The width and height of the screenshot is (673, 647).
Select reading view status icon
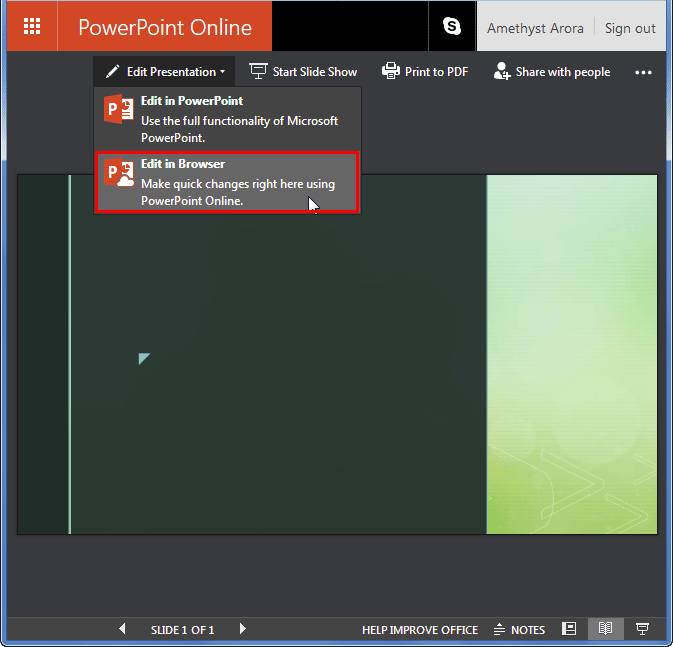coord(605,629)
